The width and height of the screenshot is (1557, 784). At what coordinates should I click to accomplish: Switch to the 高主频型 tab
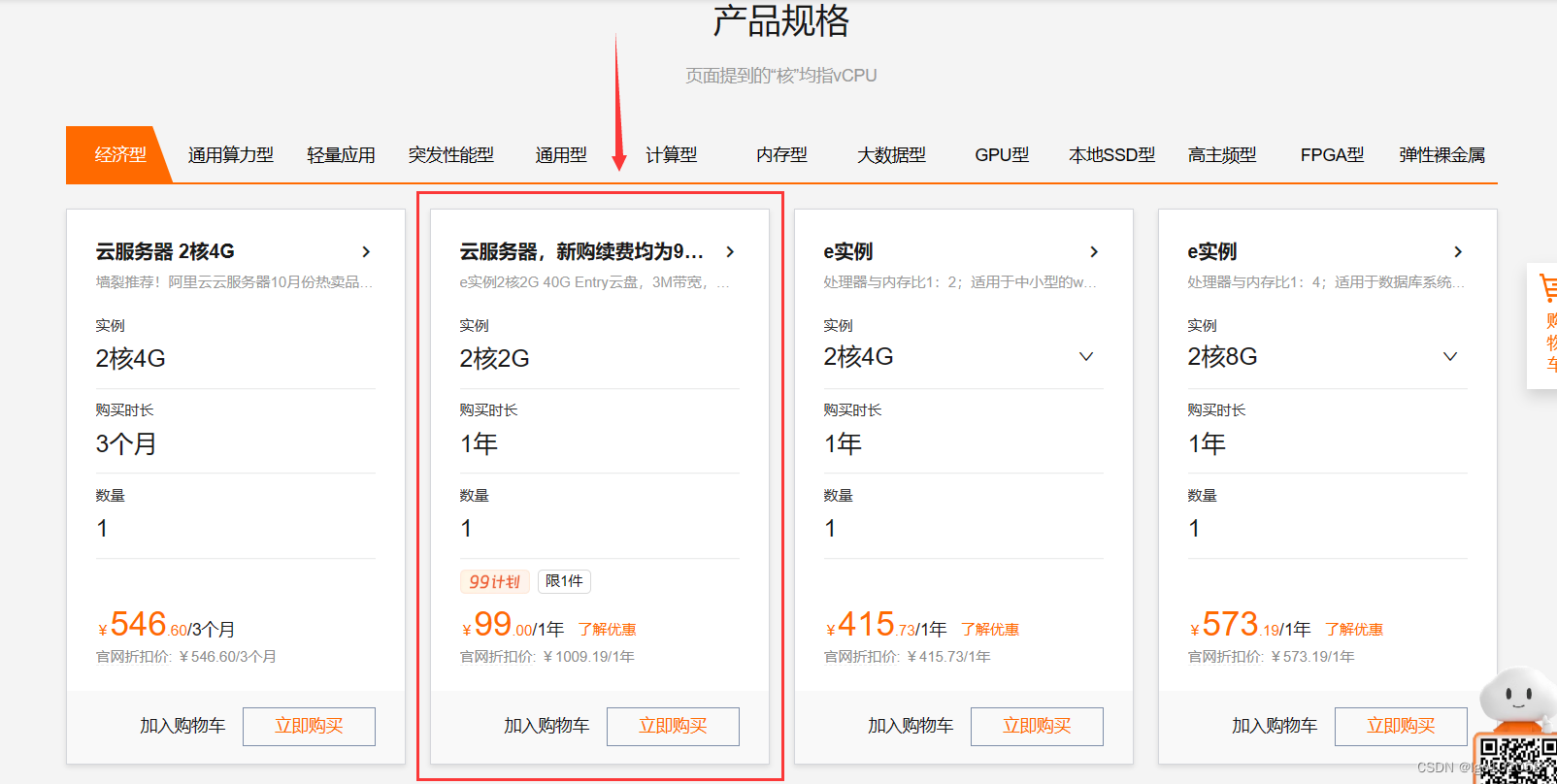(x=1222, y=155)
